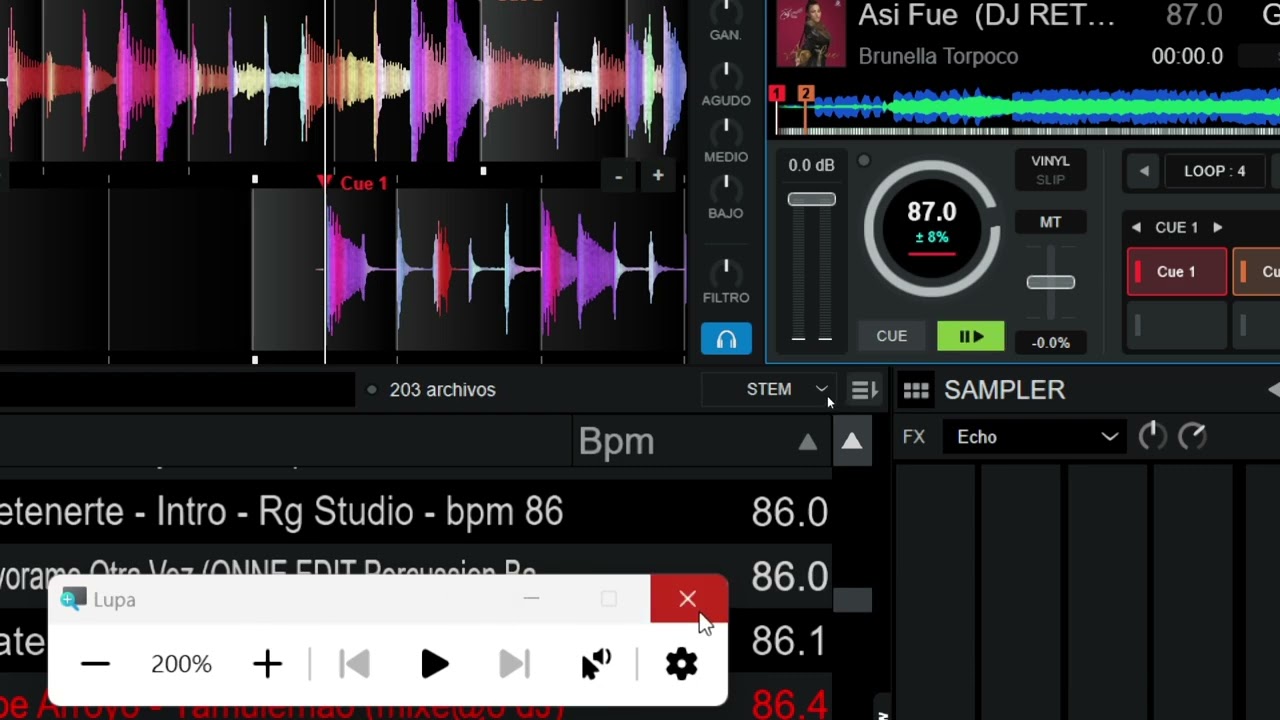Go to next cue page arrow
Image resolution: width=1280 pixels, height=720 pixels.
click(1217, 228)
